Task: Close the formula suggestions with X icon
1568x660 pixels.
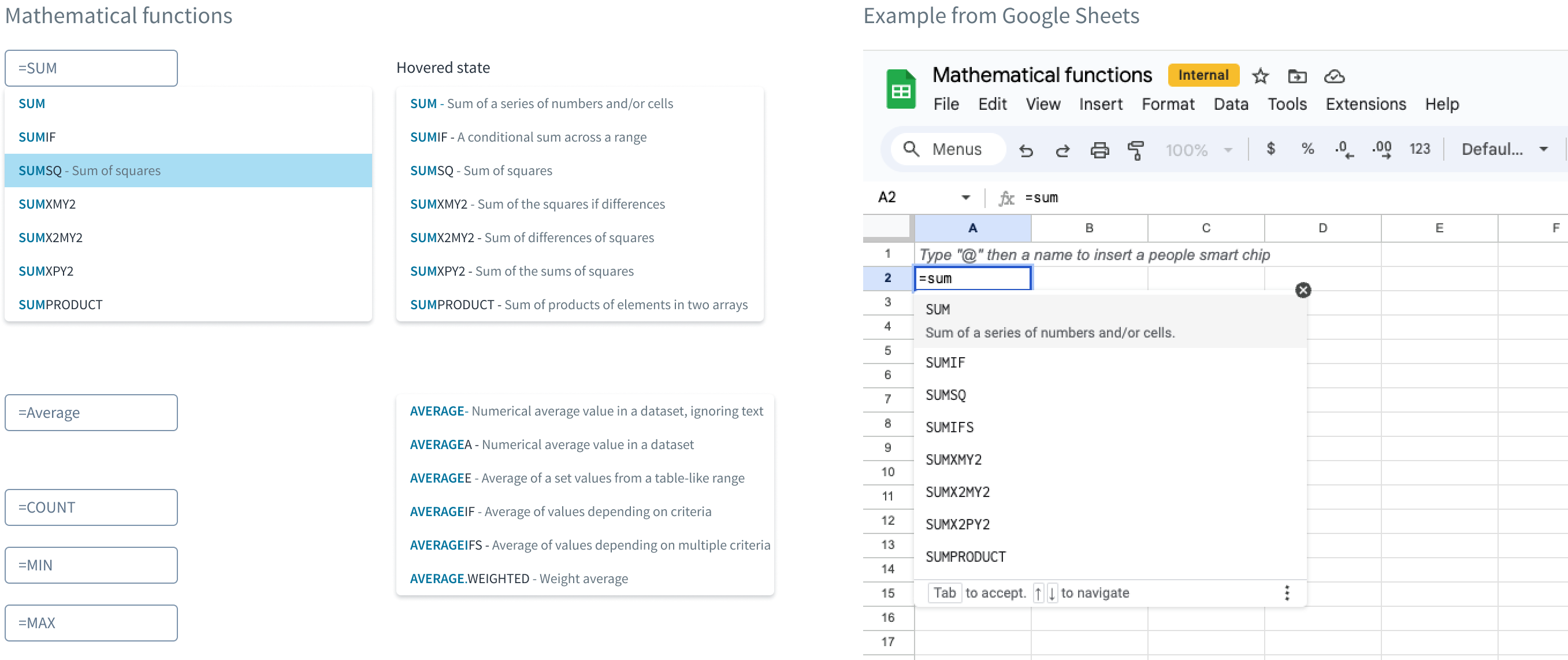Action: click(x=1303, y=290)
